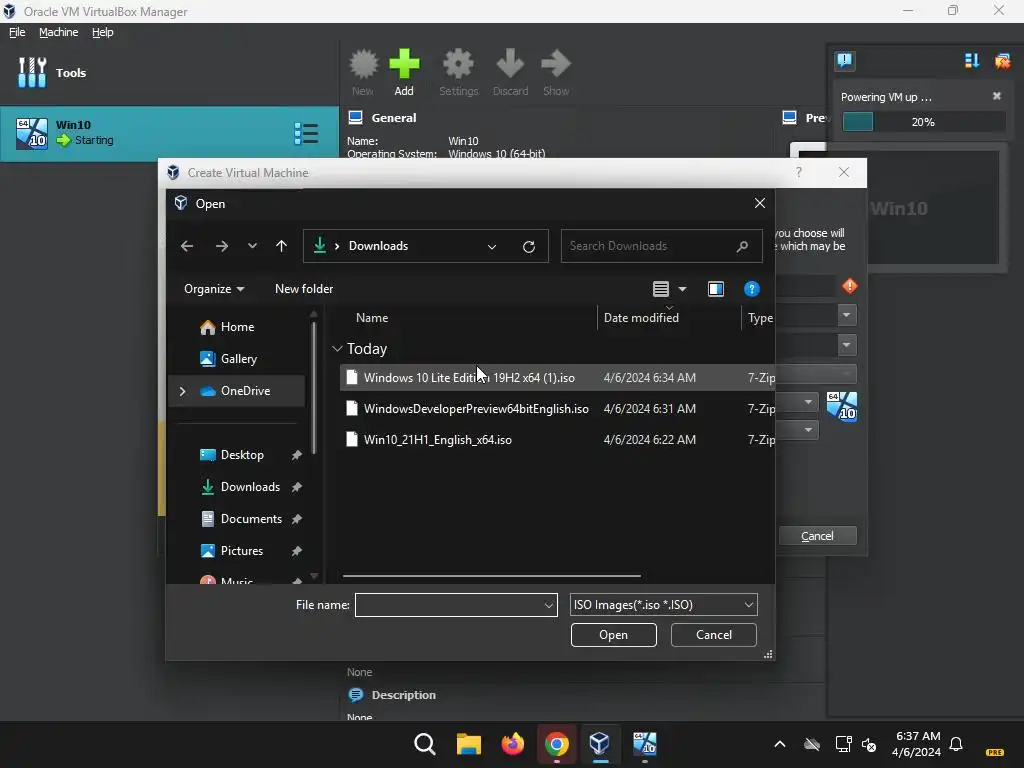Open the File name history dropdown
1024x768 pixels.
(x=549, y=605)
